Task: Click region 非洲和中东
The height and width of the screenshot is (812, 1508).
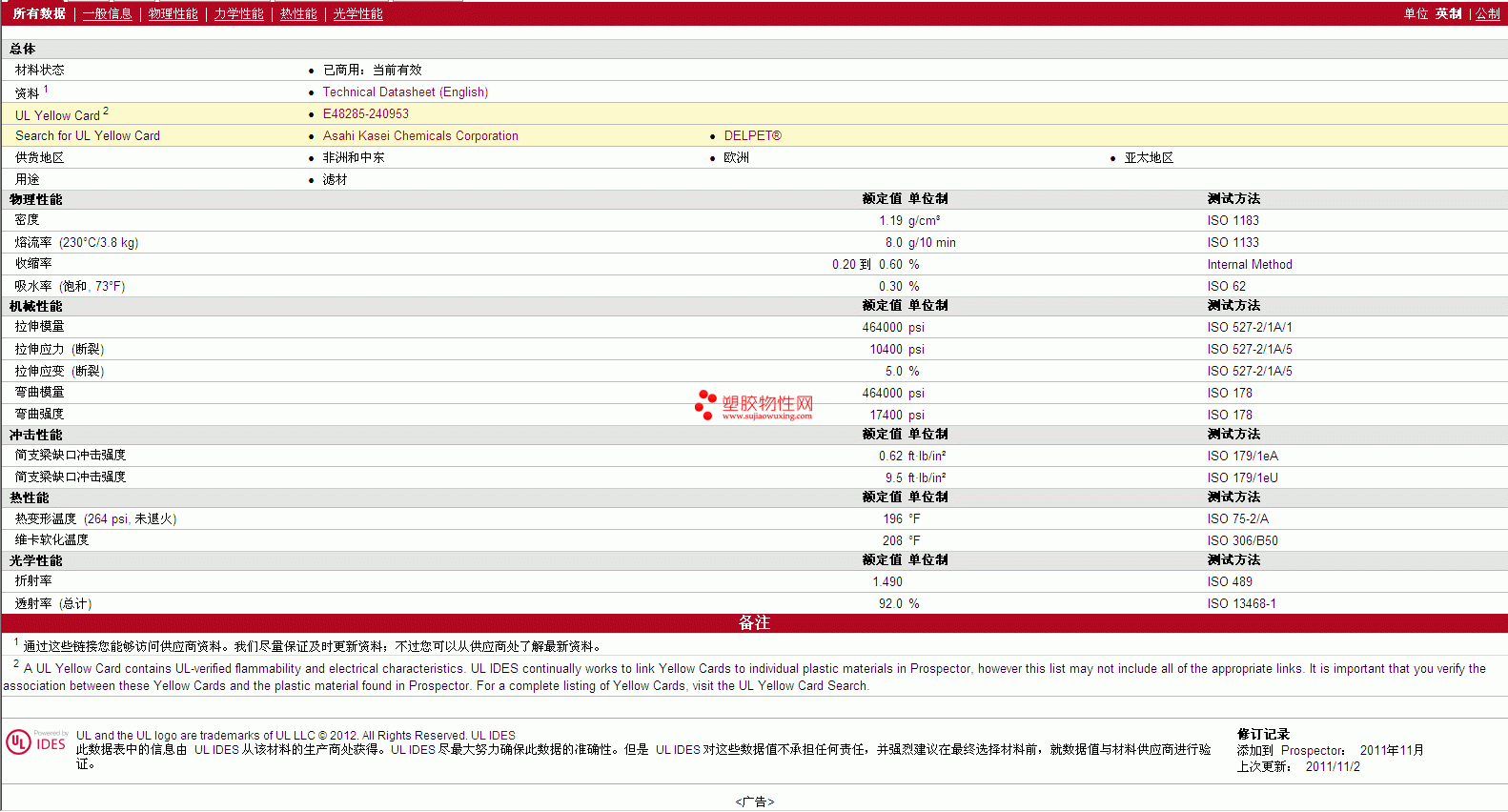Action: coord(354,157)
